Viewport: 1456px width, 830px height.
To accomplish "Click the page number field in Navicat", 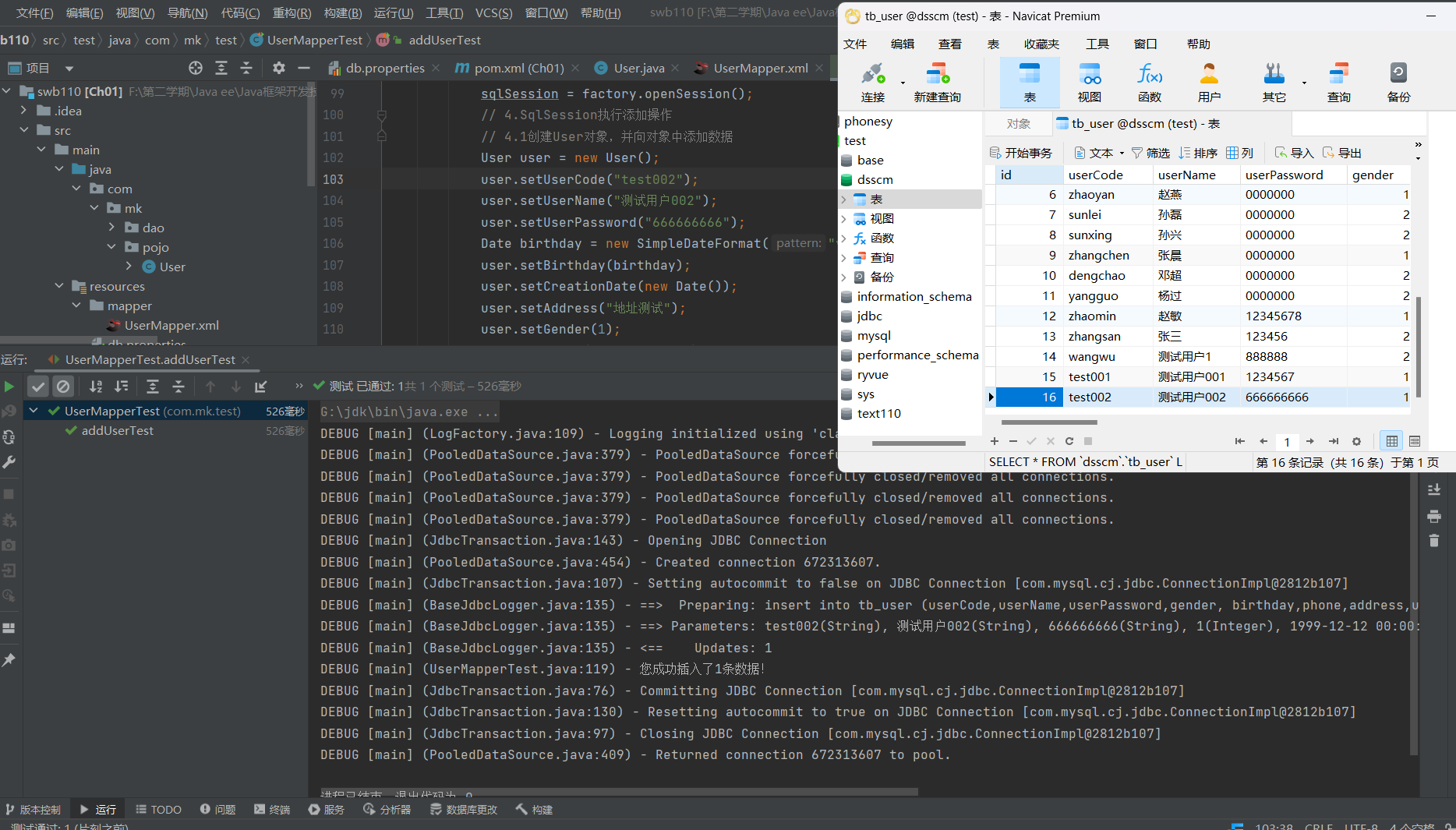I will pyautogui.click(x=1287, y=441).
